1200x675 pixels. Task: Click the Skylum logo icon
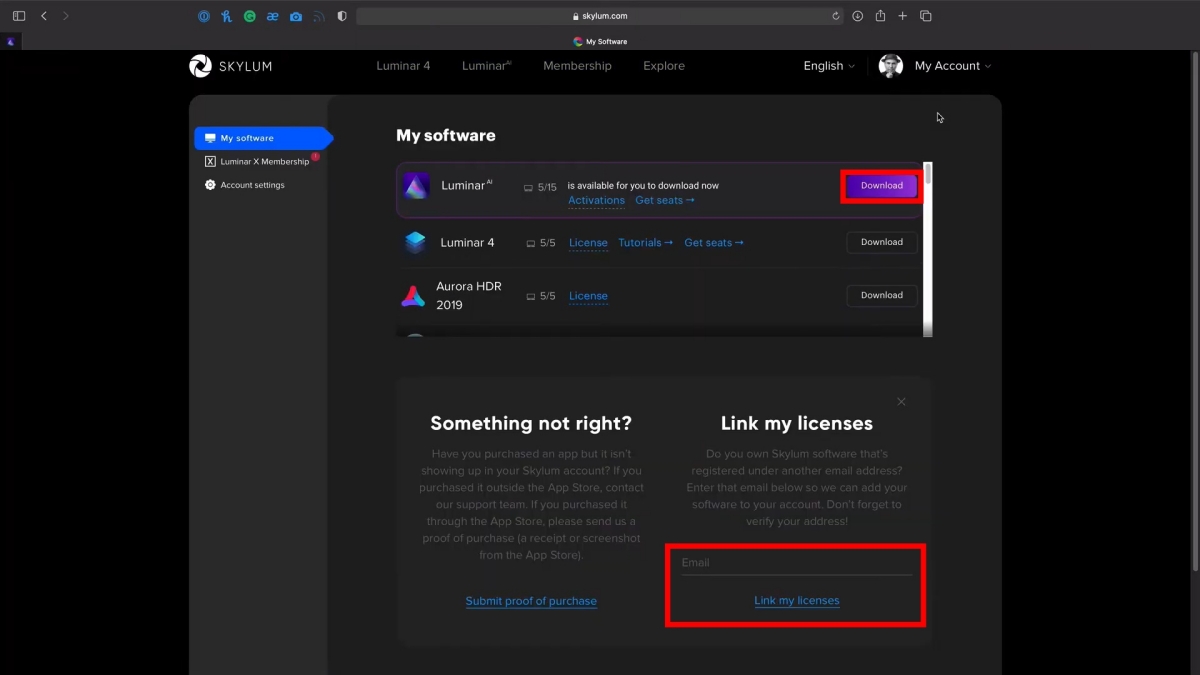(200, 66)
